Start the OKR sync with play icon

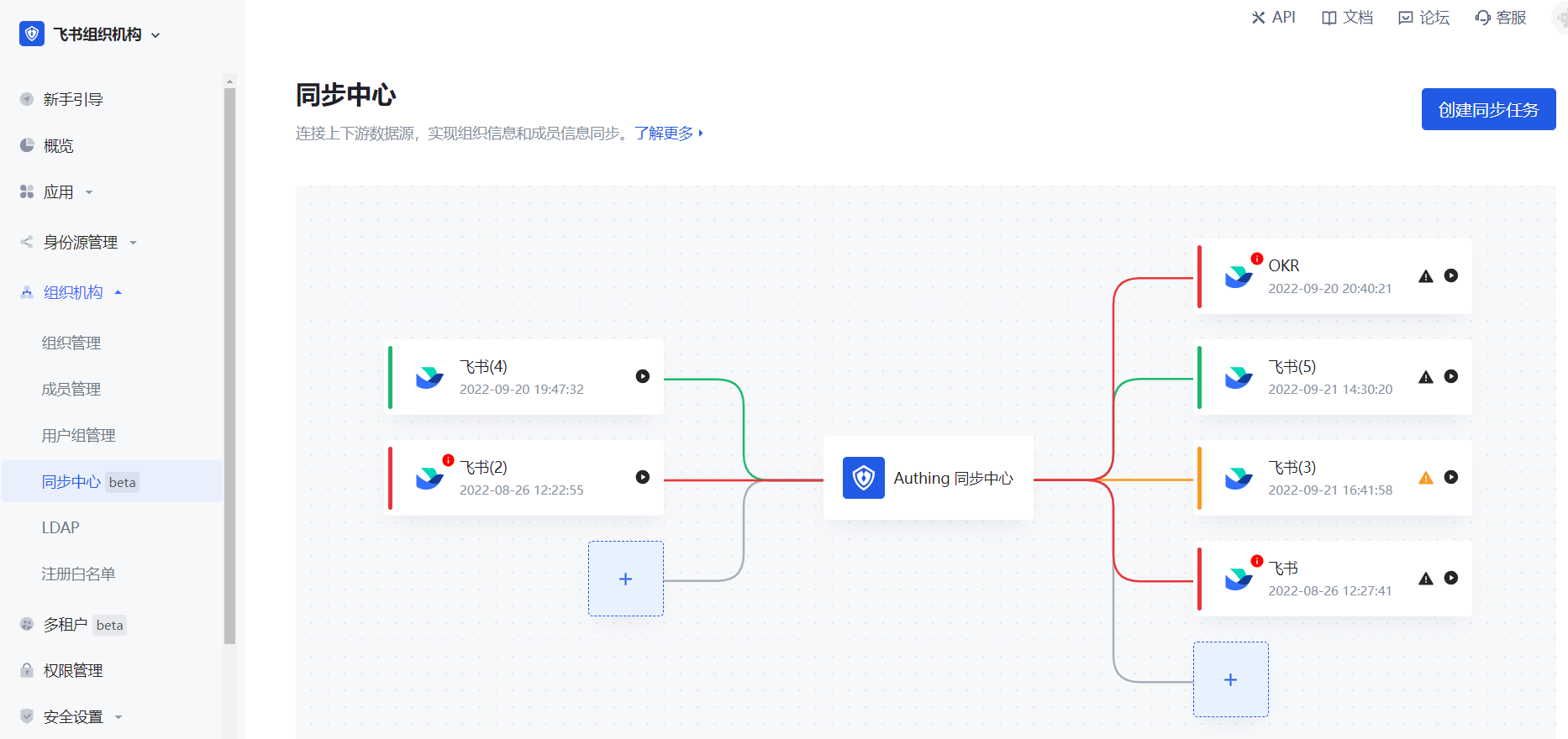pos(1450,275)
